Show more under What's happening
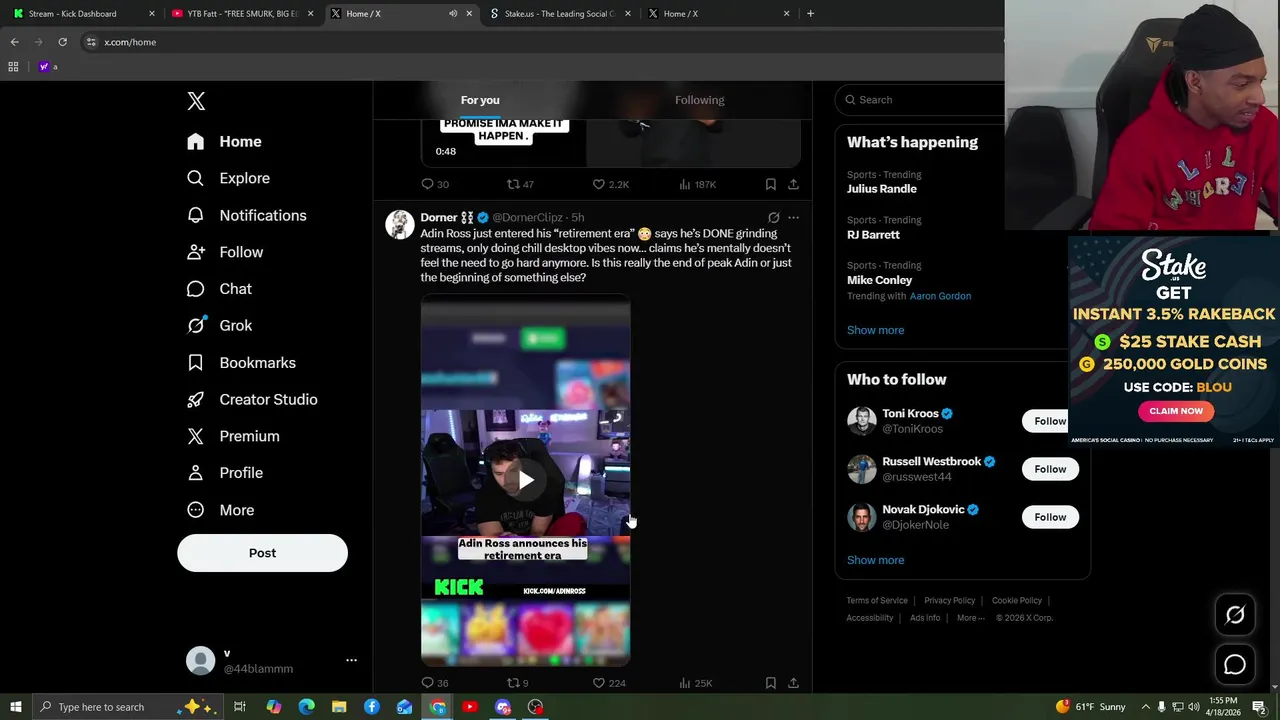This screenshot has width=1280, height=720. (875, 330)
